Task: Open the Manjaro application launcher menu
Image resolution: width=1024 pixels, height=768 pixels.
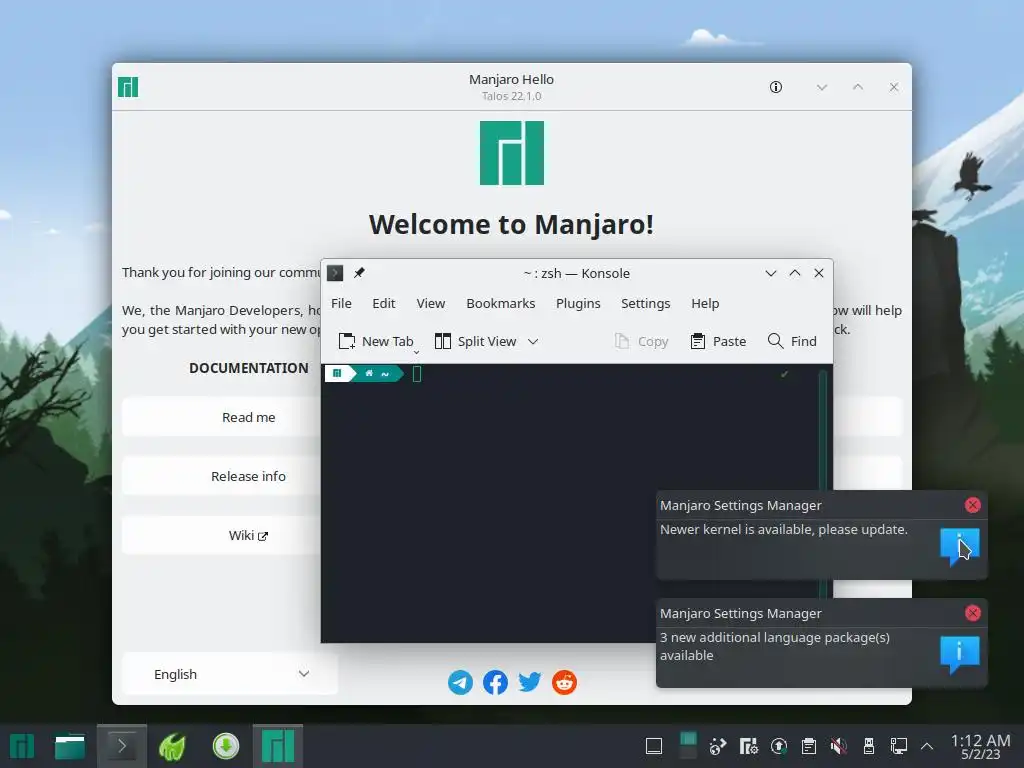Action: [22, 746]
